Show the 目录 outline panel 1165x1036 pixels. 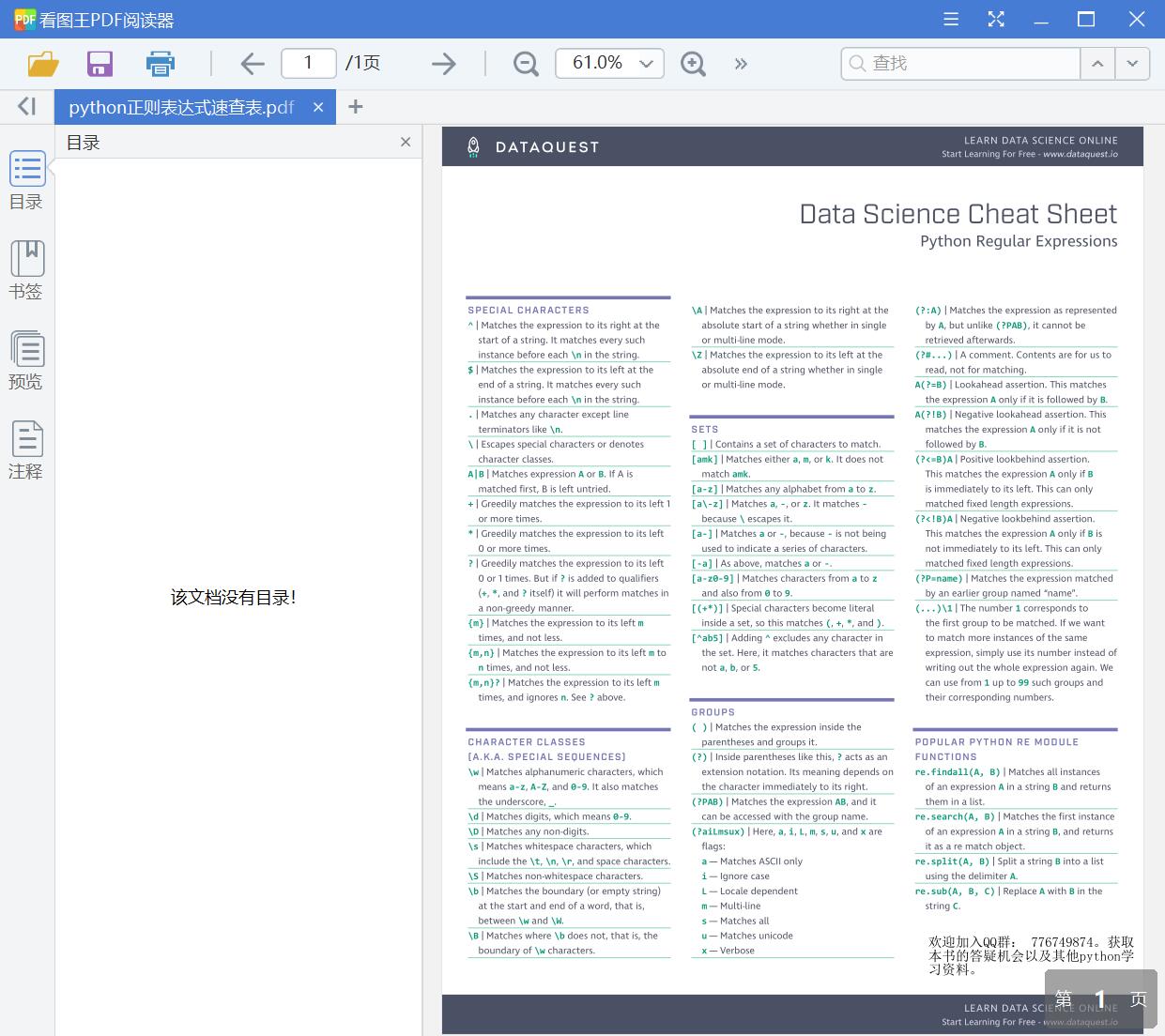pos(27,180)
